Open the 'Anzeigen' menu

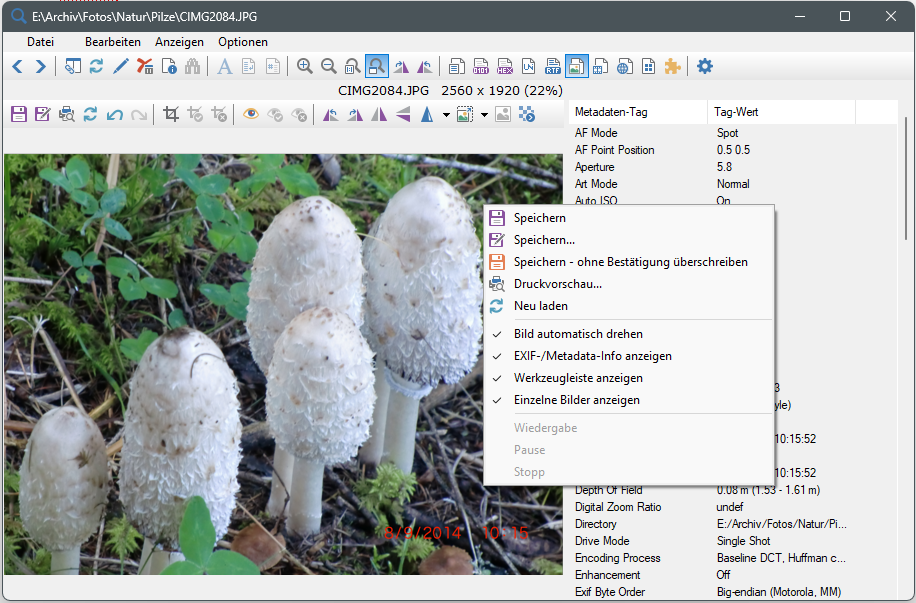point(179,42)
